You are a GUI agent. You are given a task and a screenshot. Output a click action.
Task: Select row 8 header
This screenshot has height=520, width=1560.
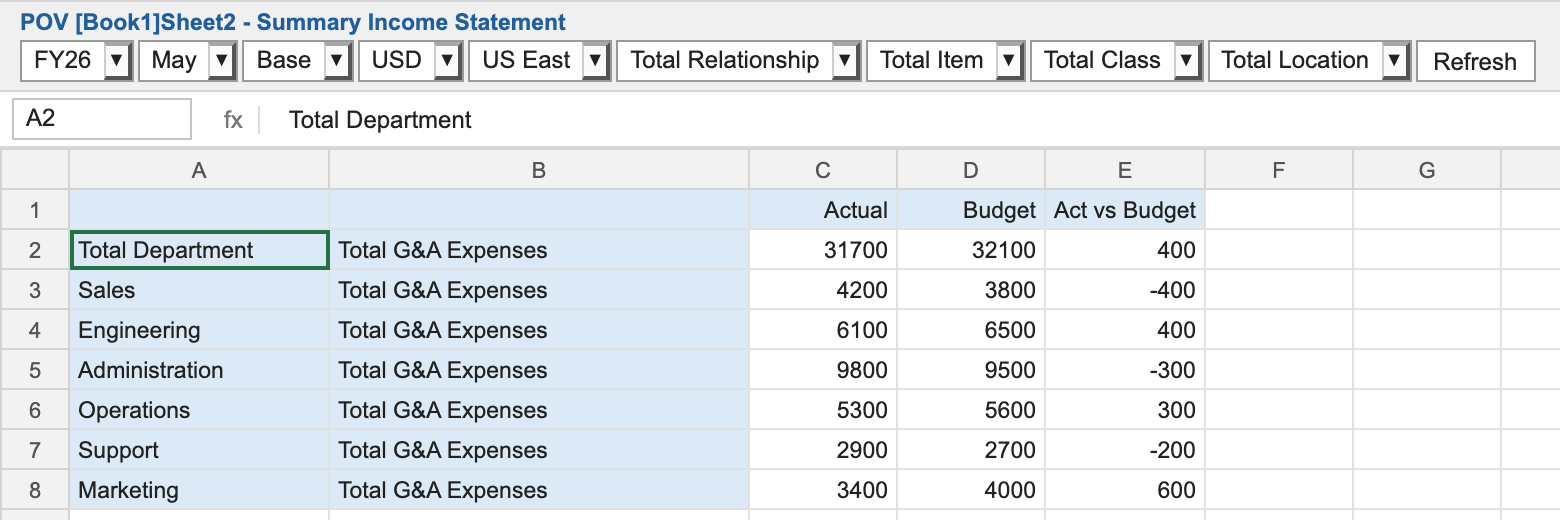(35, 490)
